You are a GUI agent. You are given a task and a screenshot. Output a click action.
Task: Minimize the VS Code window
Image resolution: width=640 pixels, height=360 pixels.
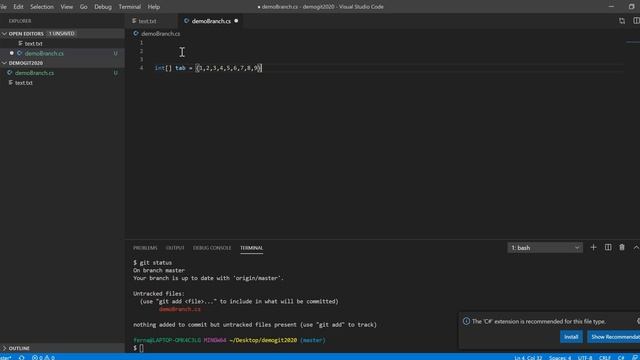(611, 7)
